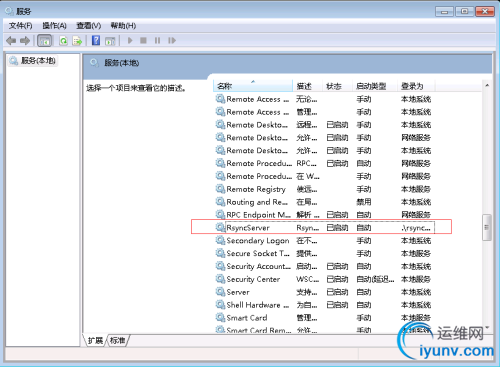Select Remote Deskto... row described 远程...

[x=323, y=125]
